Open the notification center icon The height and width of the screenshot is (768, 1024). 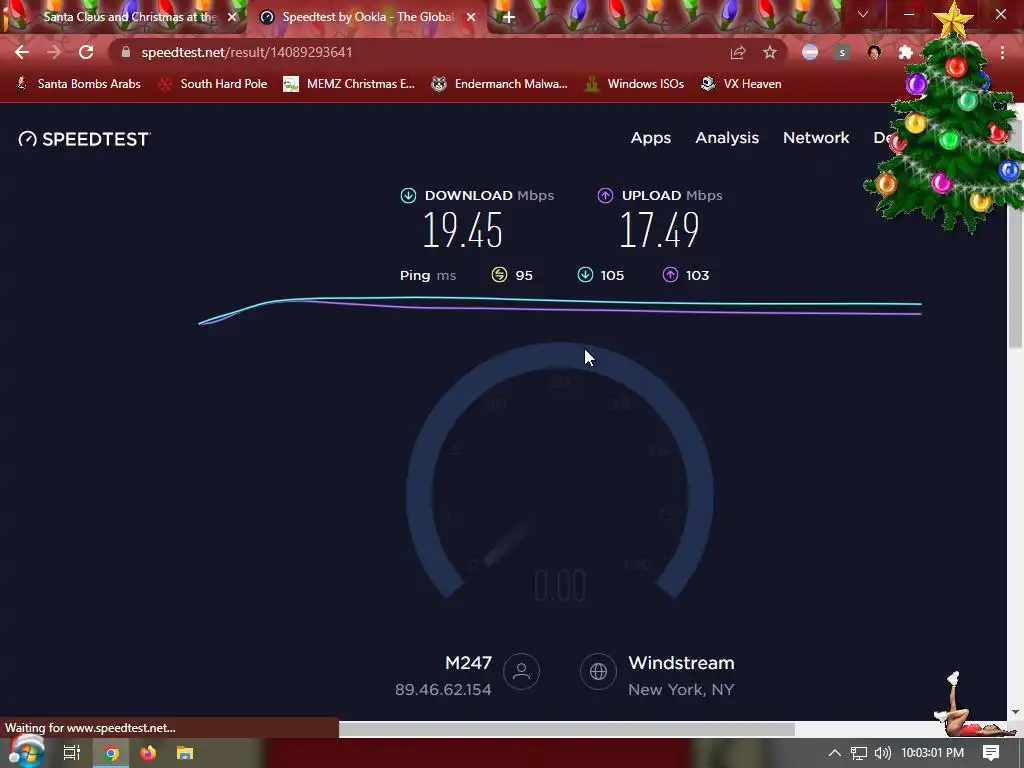pos(991,753)
